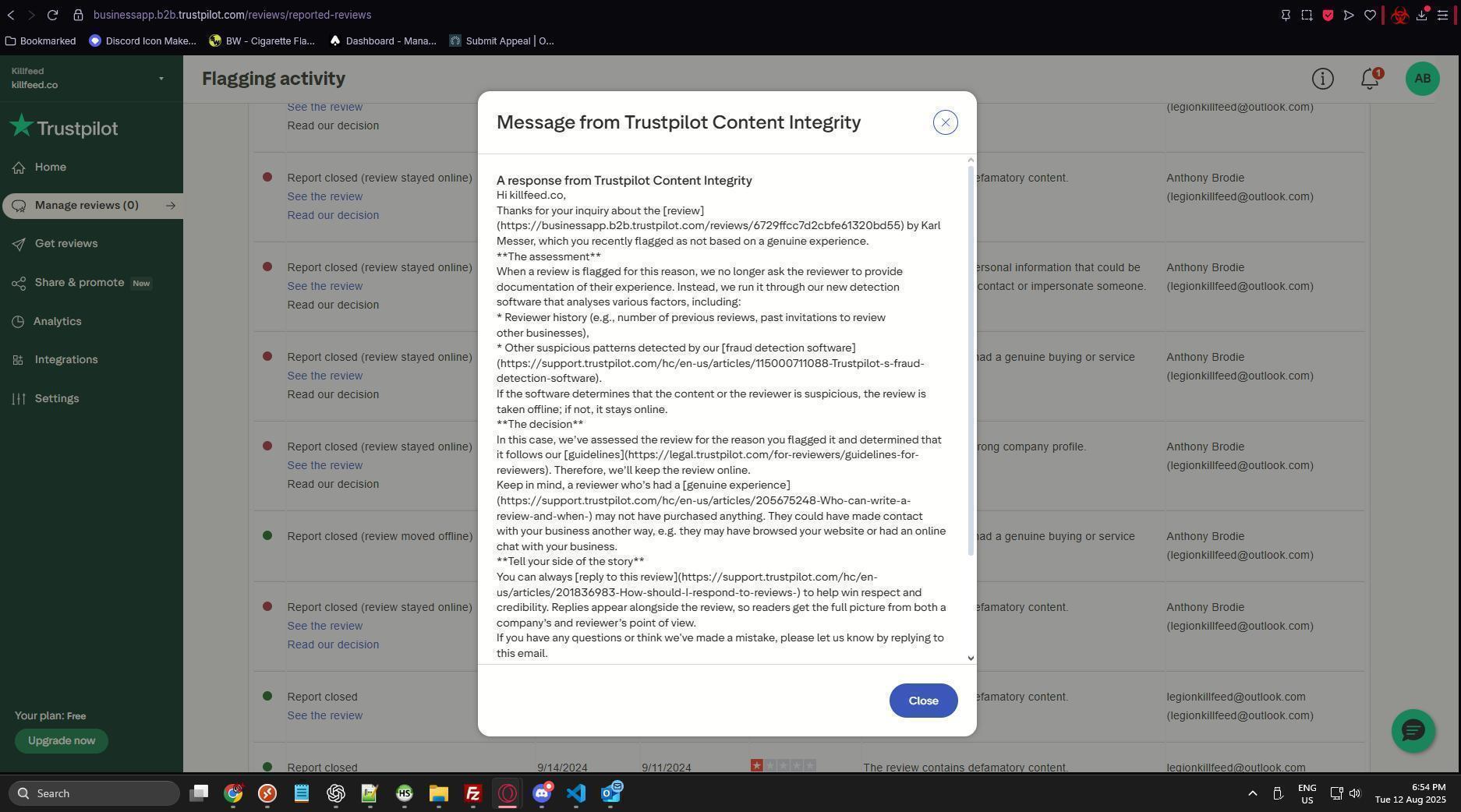Open Integrations in the sidebar
The width and height of the screenshot is (1461, 812).
pos(65,360)
